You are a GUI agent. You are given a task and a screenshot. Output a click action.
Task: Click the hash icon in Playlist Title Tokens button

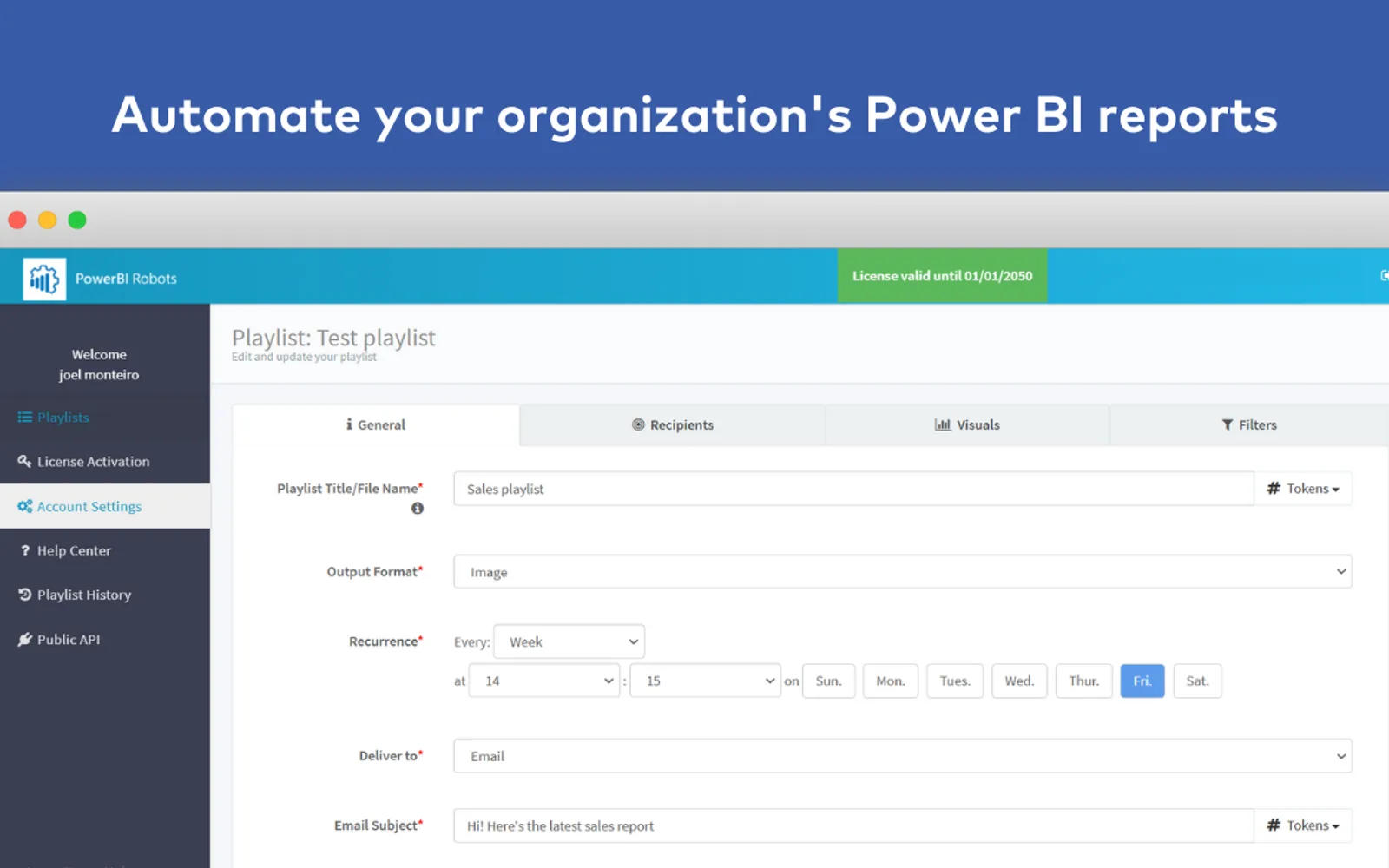(x=1274, y=489)
